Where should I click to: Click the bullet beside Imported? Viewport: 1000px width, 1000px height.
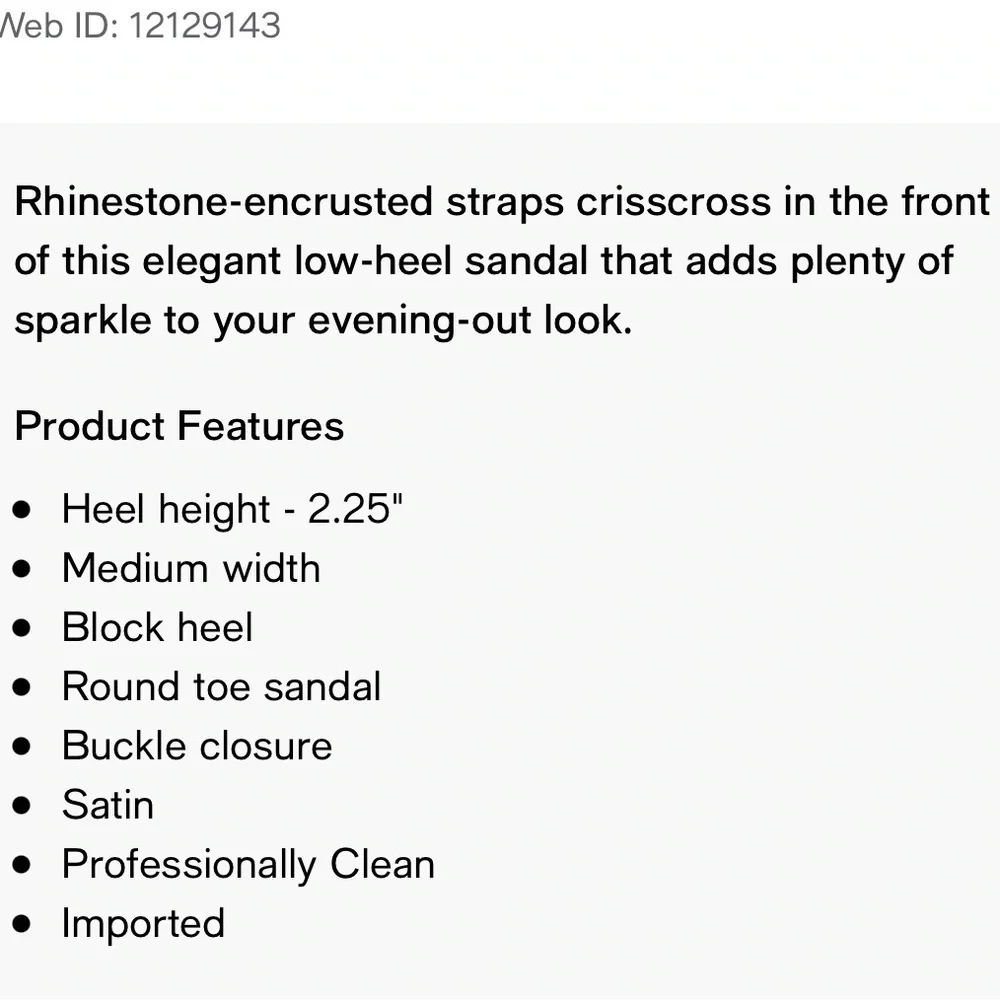point(23,924)
